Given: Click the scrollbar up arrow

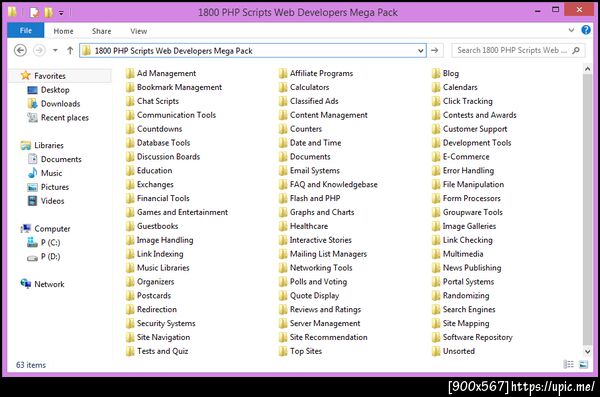Looking at the screenshot, I should pyautogui.click(x=587, y=69).
